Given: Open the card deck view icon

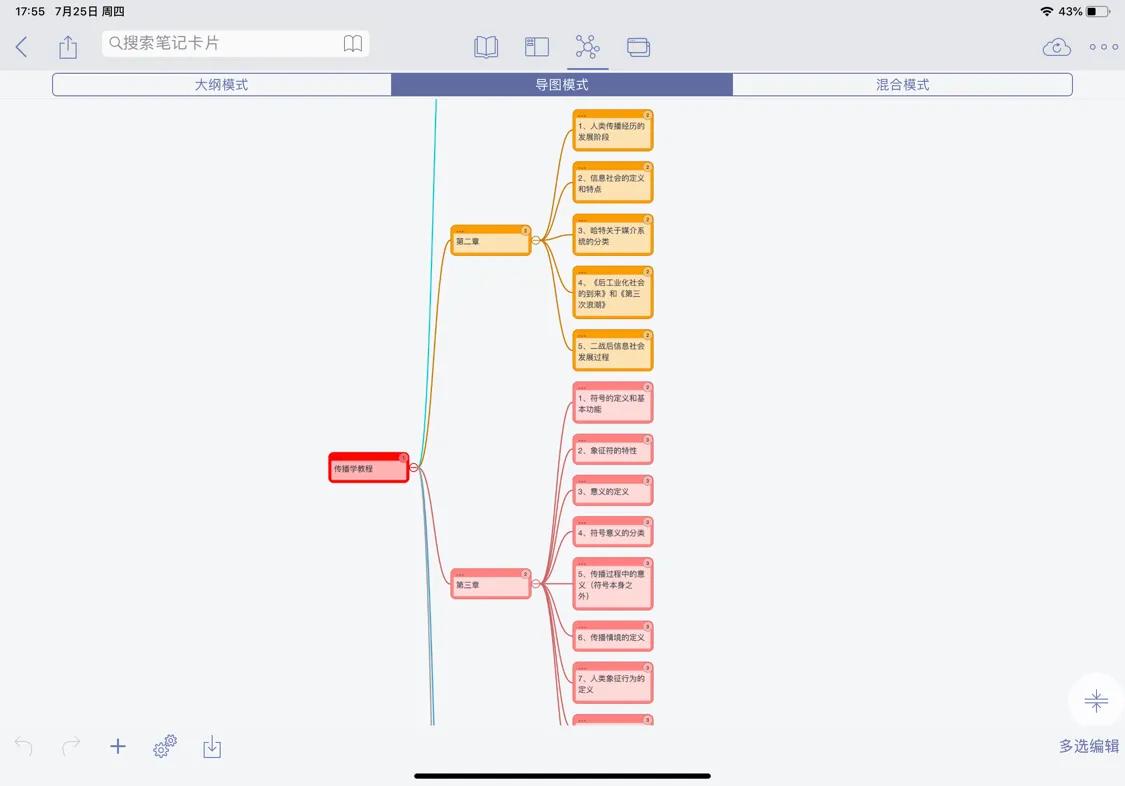Looking at the screenshot, I should 639,46.
